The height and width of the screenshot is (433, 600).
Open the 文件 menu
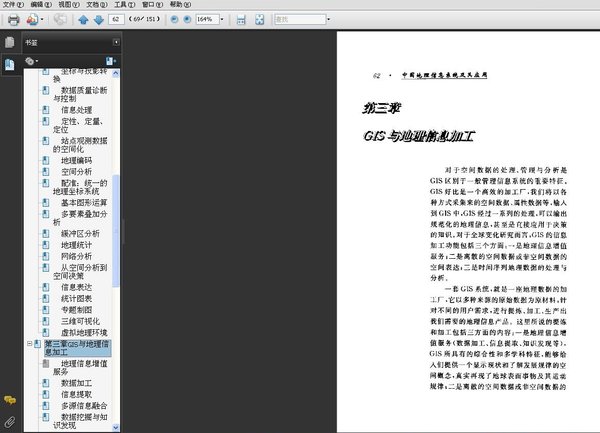coord(10,4)
